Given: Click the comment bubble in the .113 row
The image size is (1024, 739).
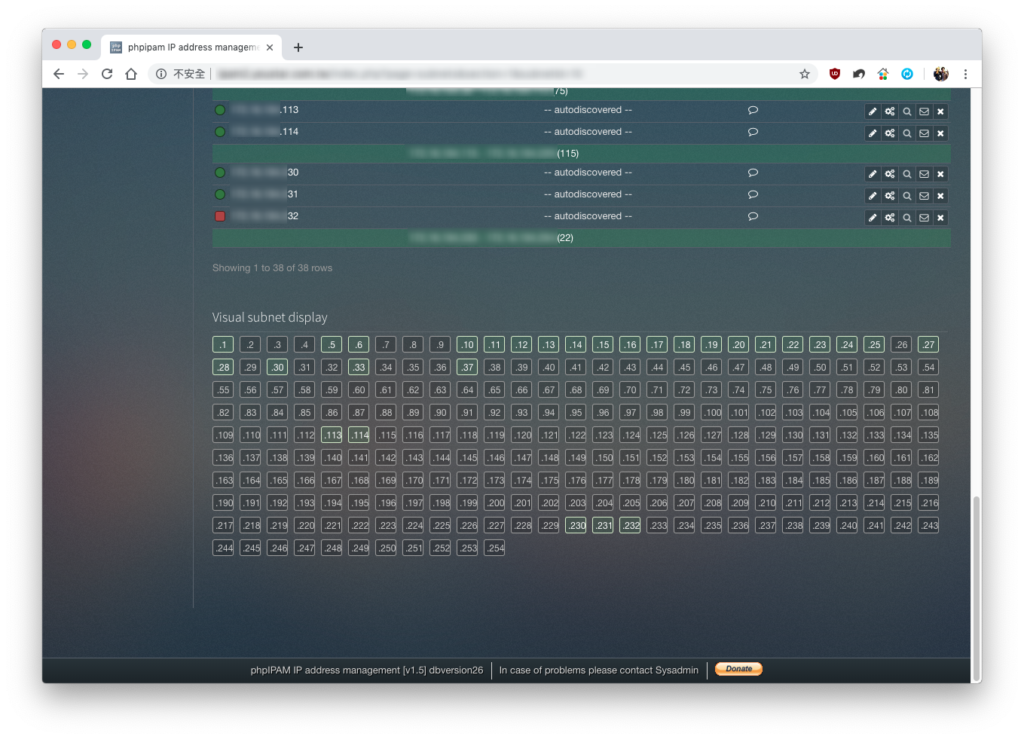Looking at the screenshot, I should click(753, 110).
